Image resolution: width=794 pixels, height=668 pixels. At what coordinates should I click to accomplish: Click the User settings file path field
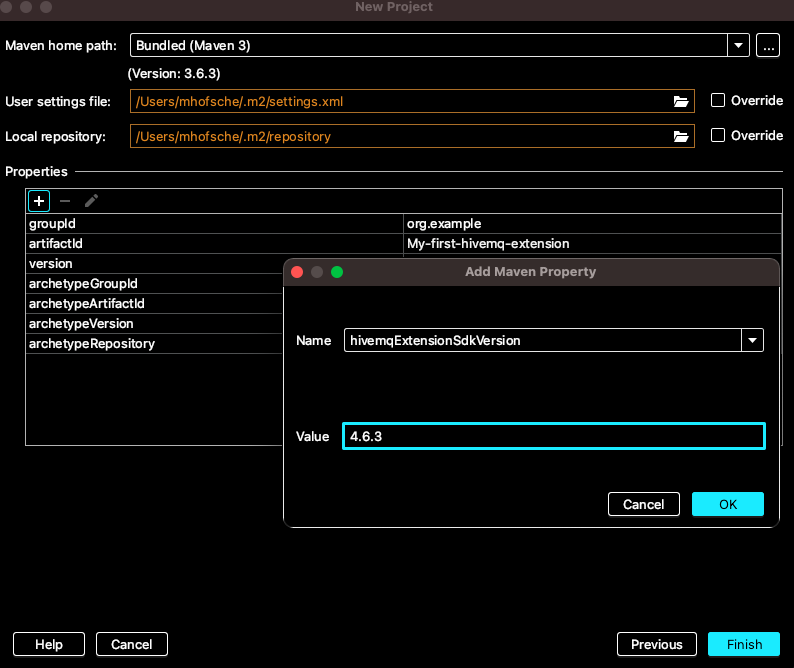(400, 101)
